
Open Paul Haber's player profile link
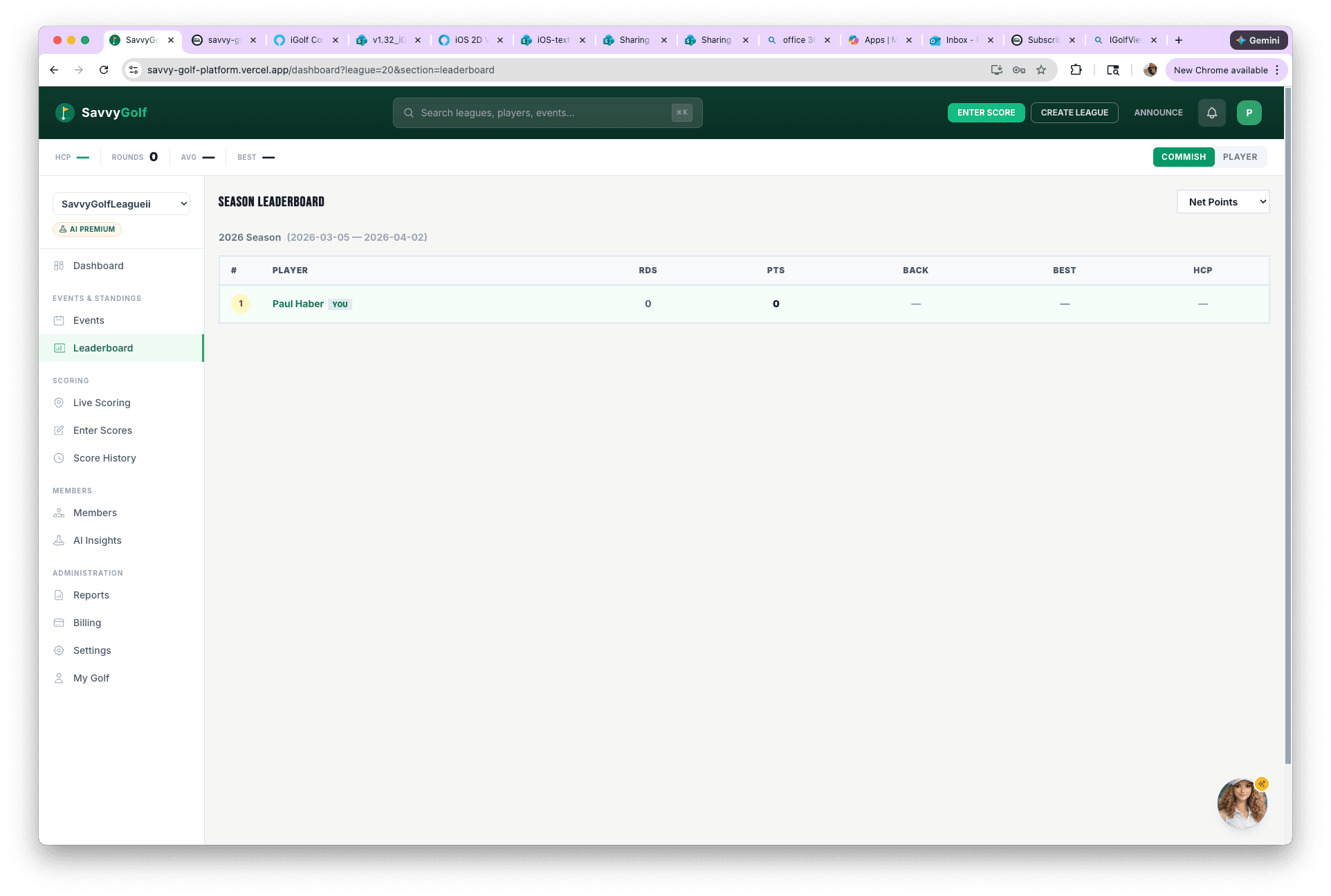(297, 304)
